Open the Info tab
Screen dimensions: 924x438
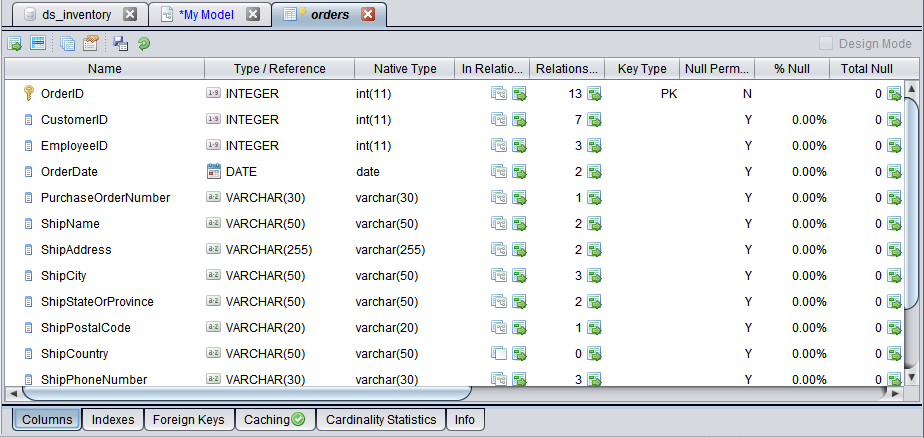click(x=465, y=420)
